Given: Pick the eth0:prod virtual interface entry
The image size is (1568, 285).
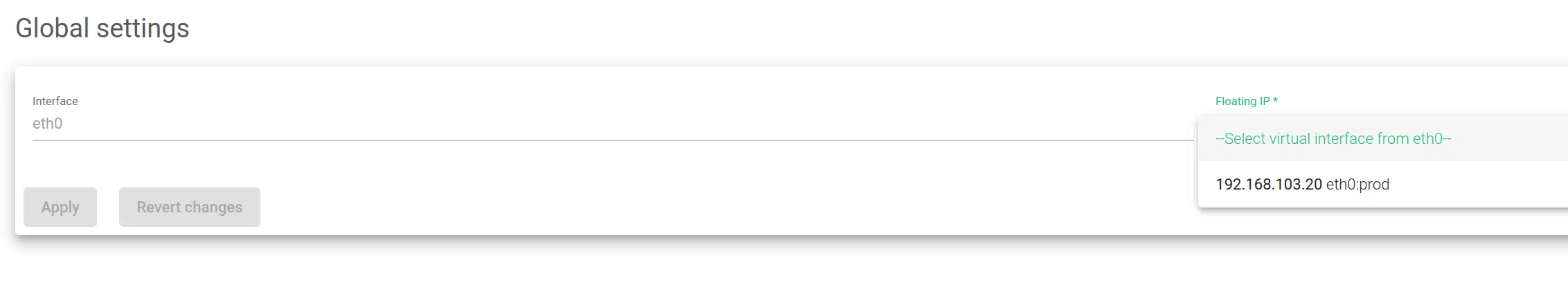Looking at the screenshot, I should pos(1357,185).
